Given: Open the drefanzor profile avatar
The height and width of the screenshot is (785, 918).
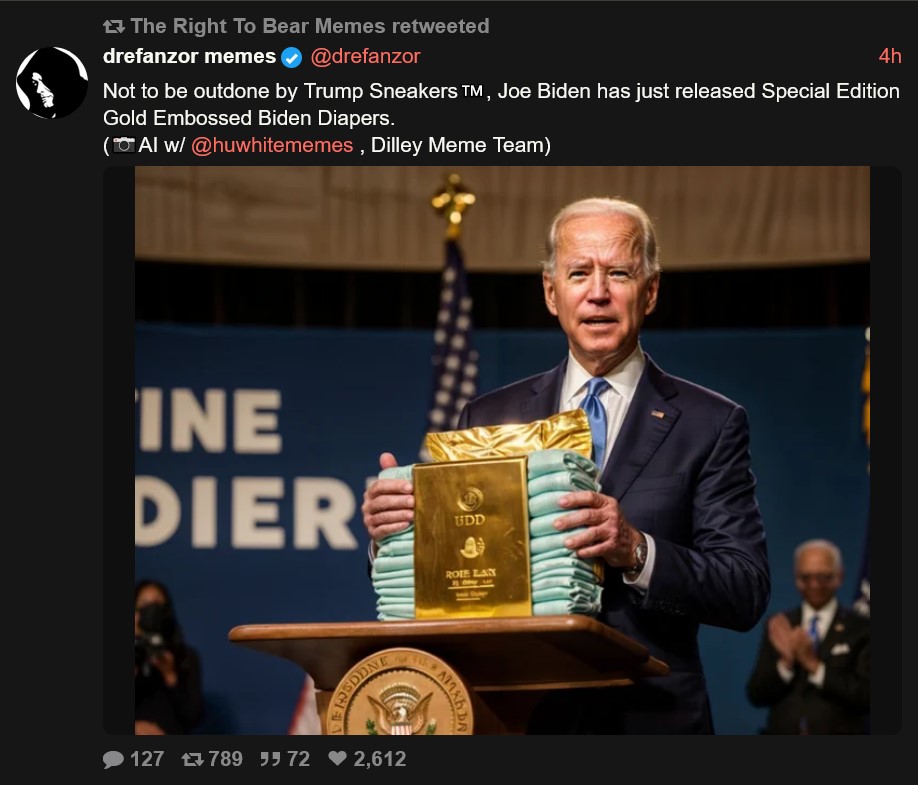Looking at the screenshot, I should click(52, 83).
